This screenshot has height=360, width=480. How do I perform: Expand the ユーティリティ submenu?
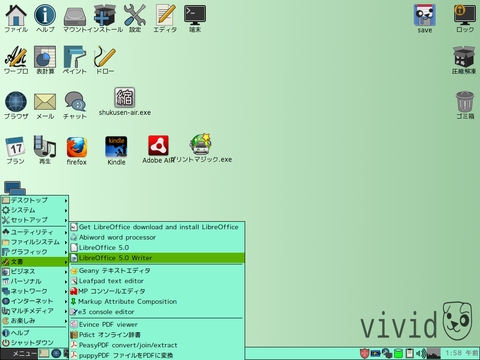click(35, 232)
